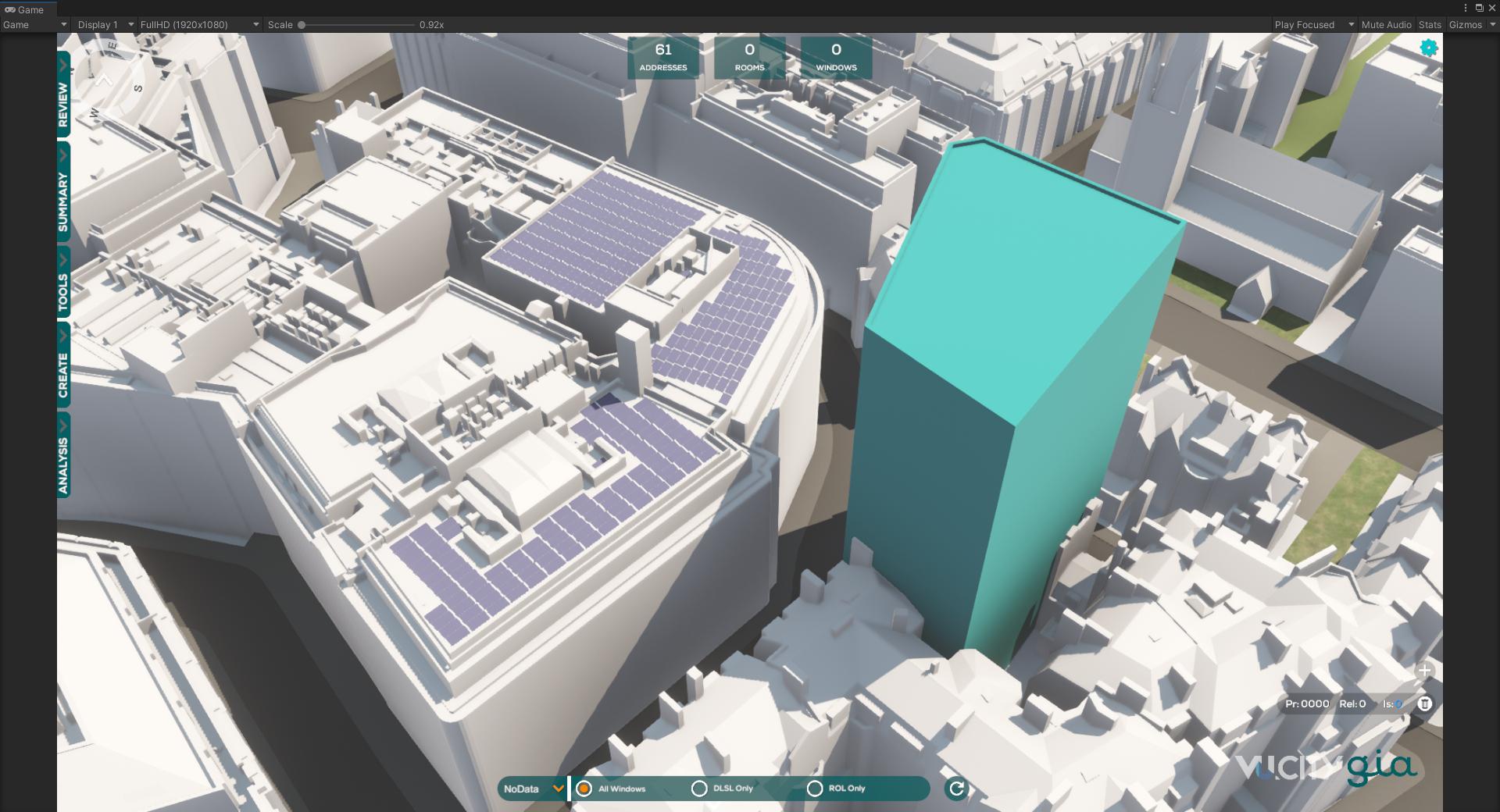
Task: Select the ROL Only radio button
Action: click(814, 789)
